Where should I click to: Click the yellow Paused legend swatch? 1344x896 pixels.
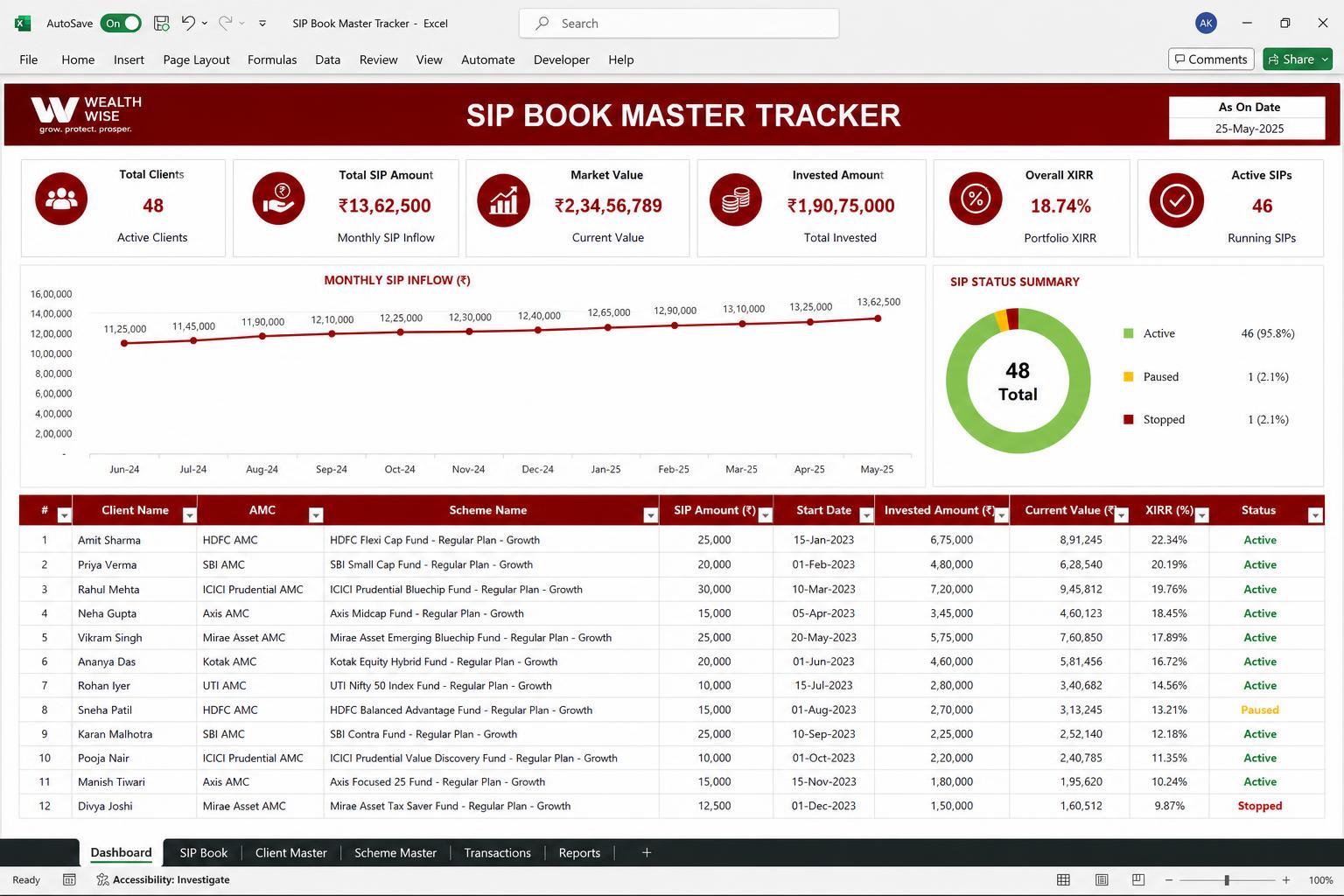[x=1129, y=376]
